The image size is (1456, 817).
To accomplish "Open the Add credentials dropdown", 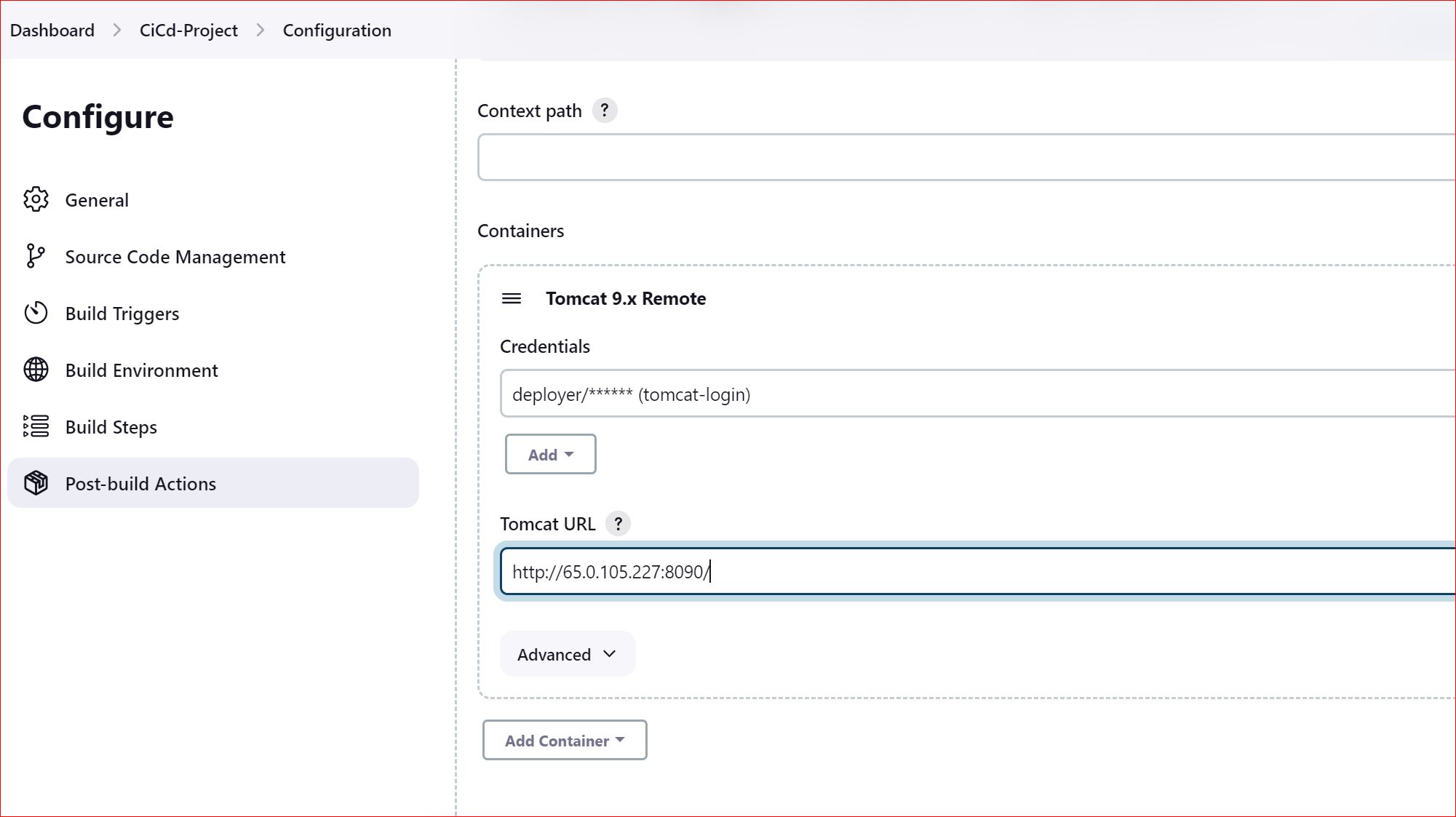I will [x=550, y=453].
